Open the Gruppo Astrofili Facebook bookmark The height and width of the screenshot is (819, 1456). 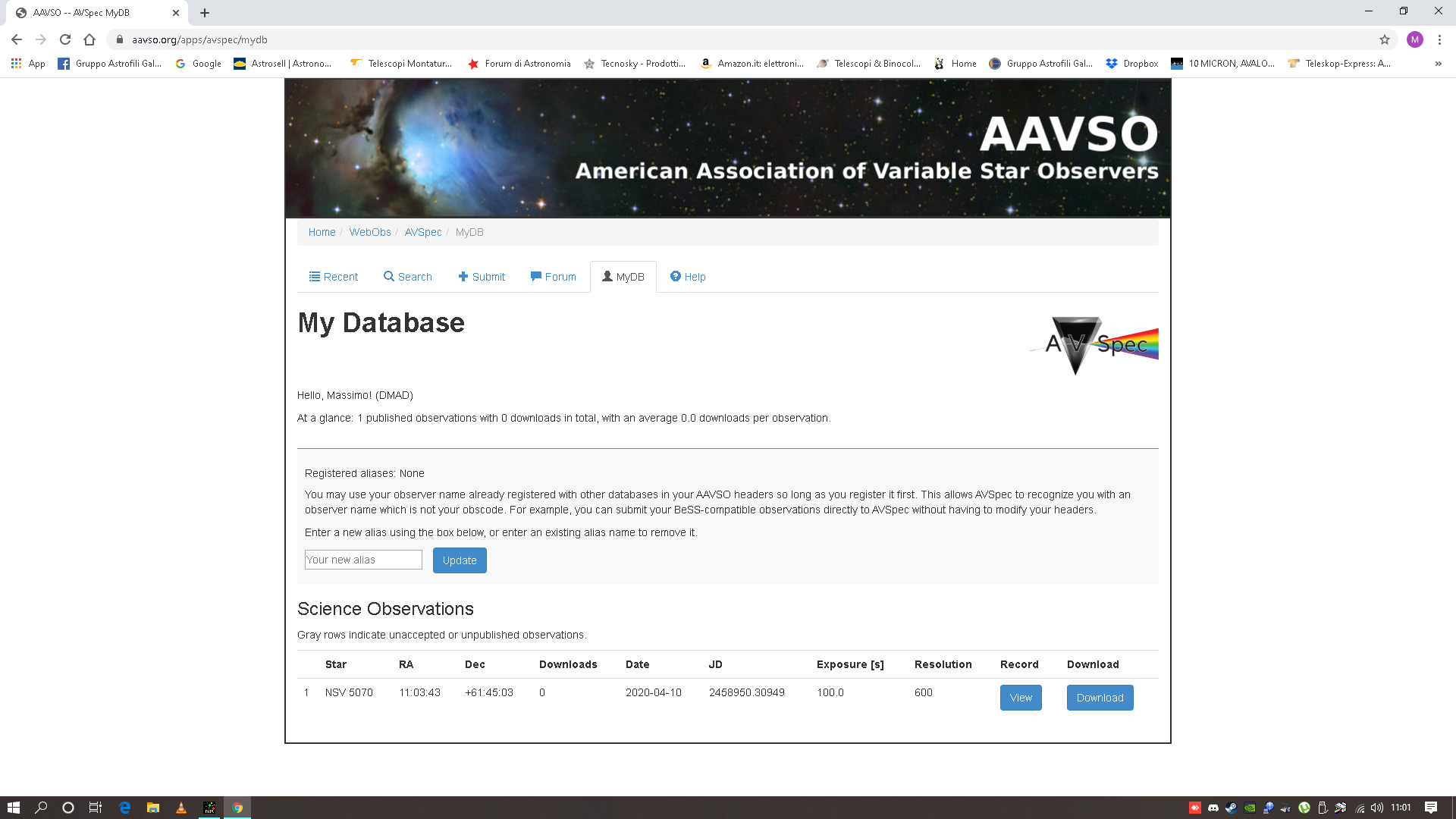[110, 64]
